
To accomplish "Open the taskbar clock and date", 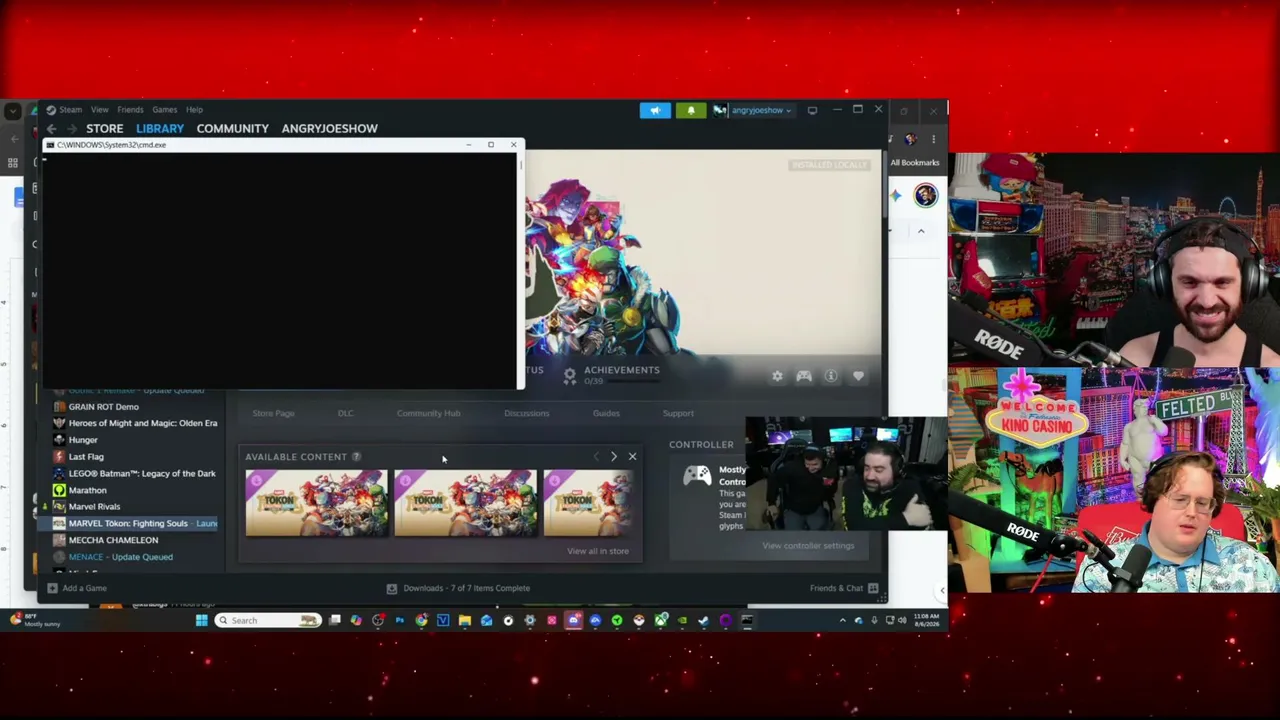I will (x=926, y=620).
